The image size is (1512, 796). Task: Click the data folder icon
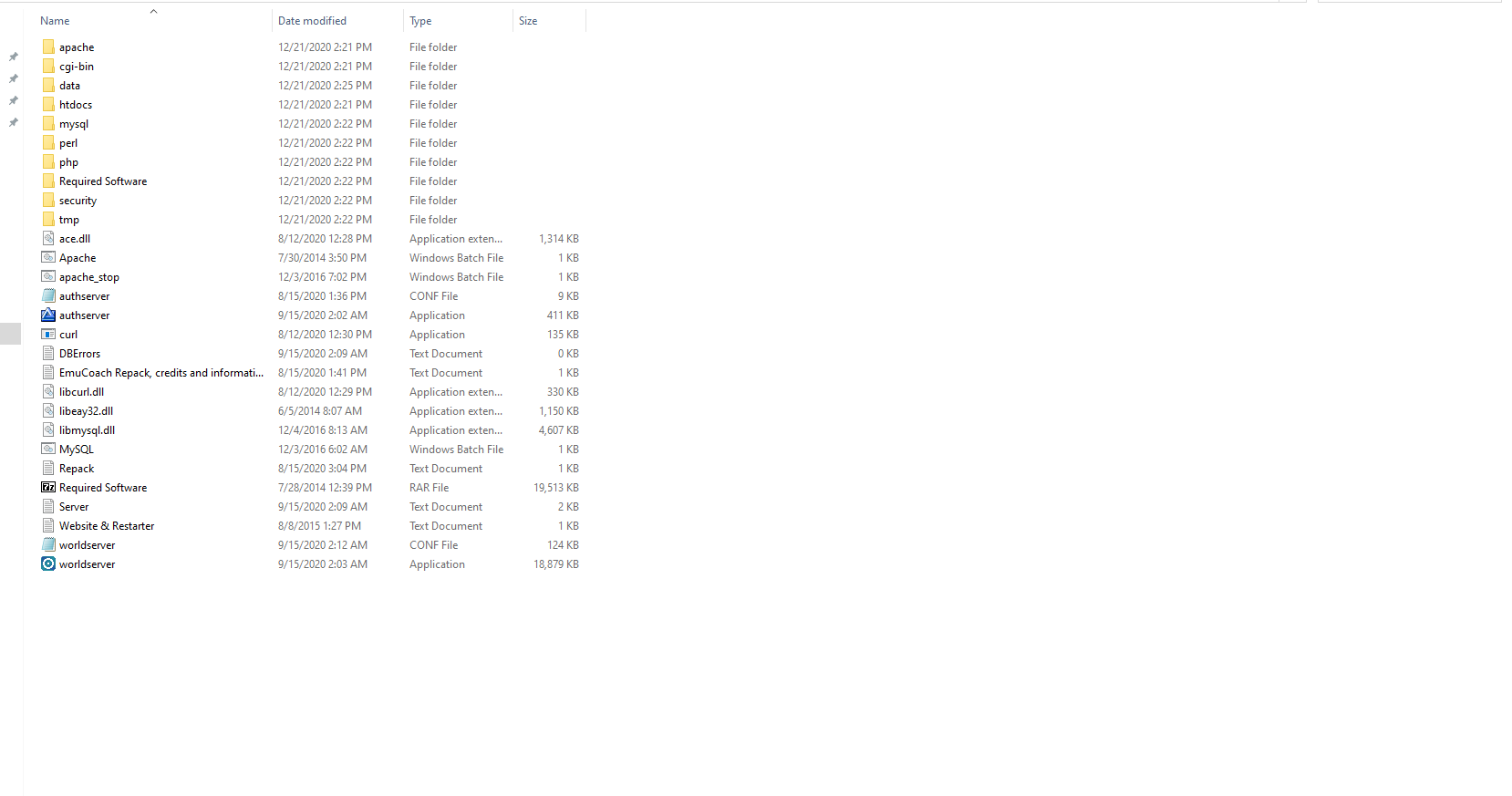(x=48, y=85)
